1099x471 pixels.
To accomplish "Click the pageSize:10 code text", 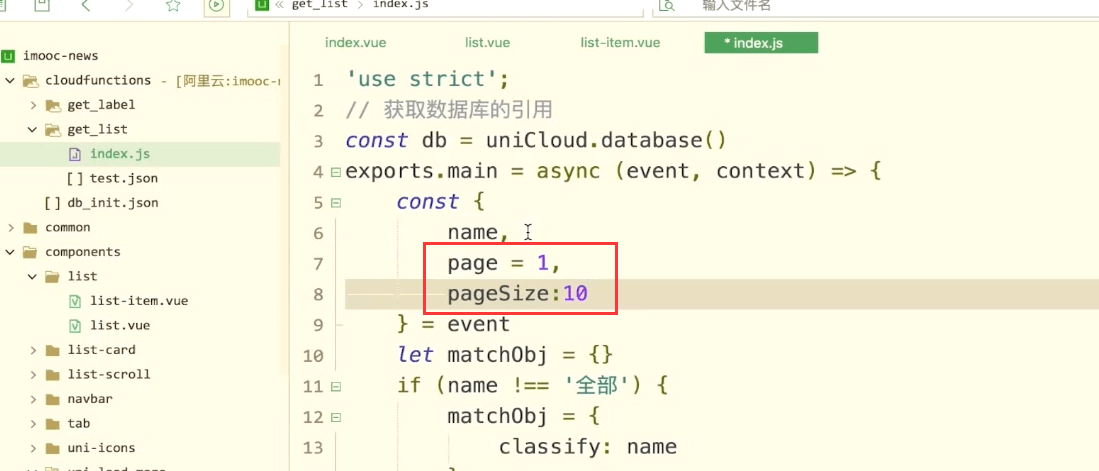I will 517,294.
